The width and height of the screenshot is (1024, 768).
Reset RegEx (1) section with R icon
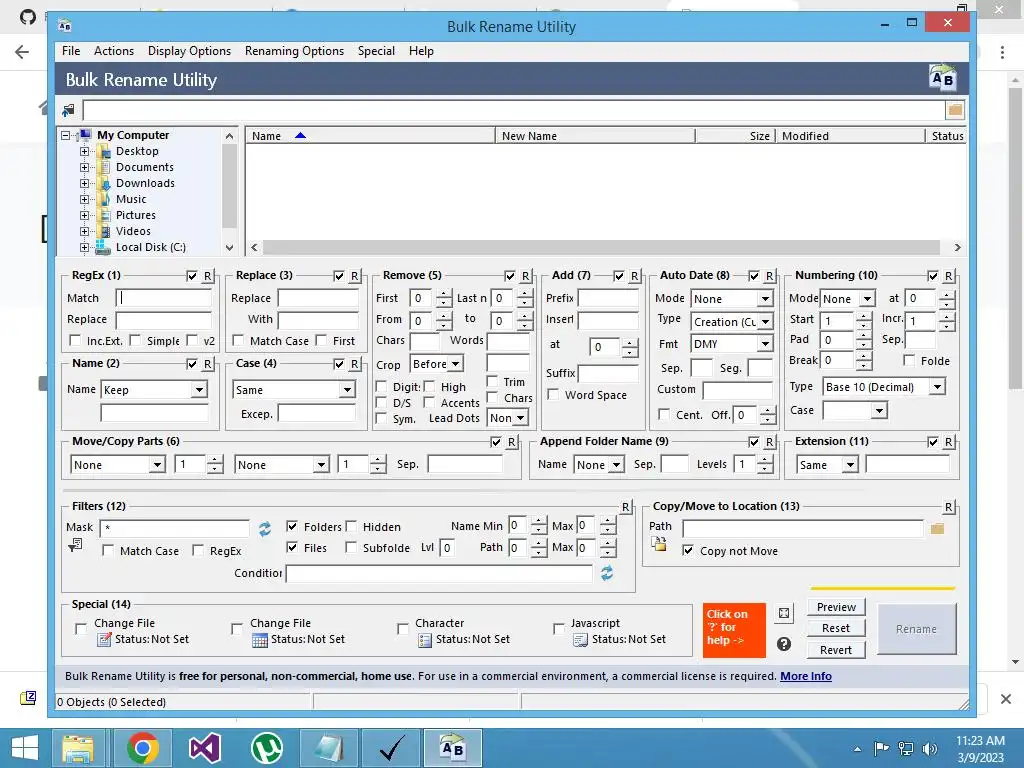point(208,276)
